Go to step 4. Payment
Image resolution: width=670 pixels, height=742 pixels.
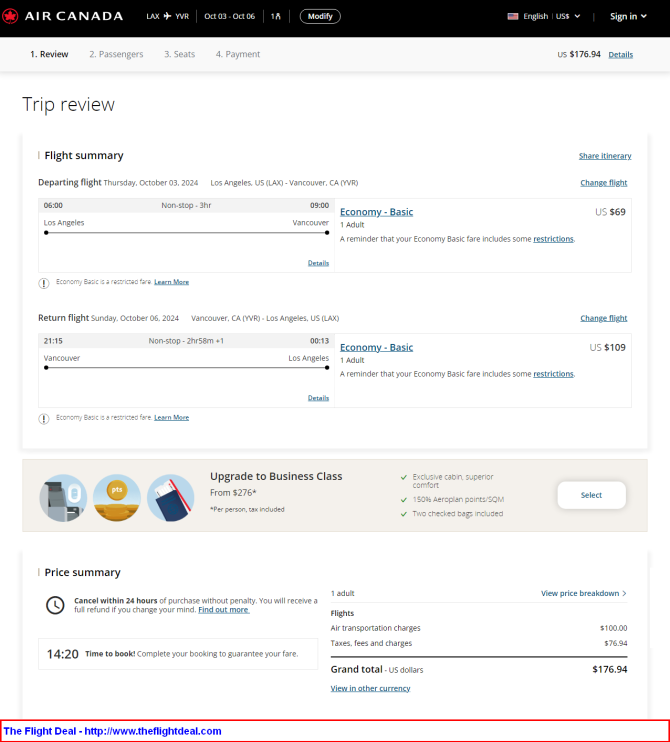tap(238, 54)
